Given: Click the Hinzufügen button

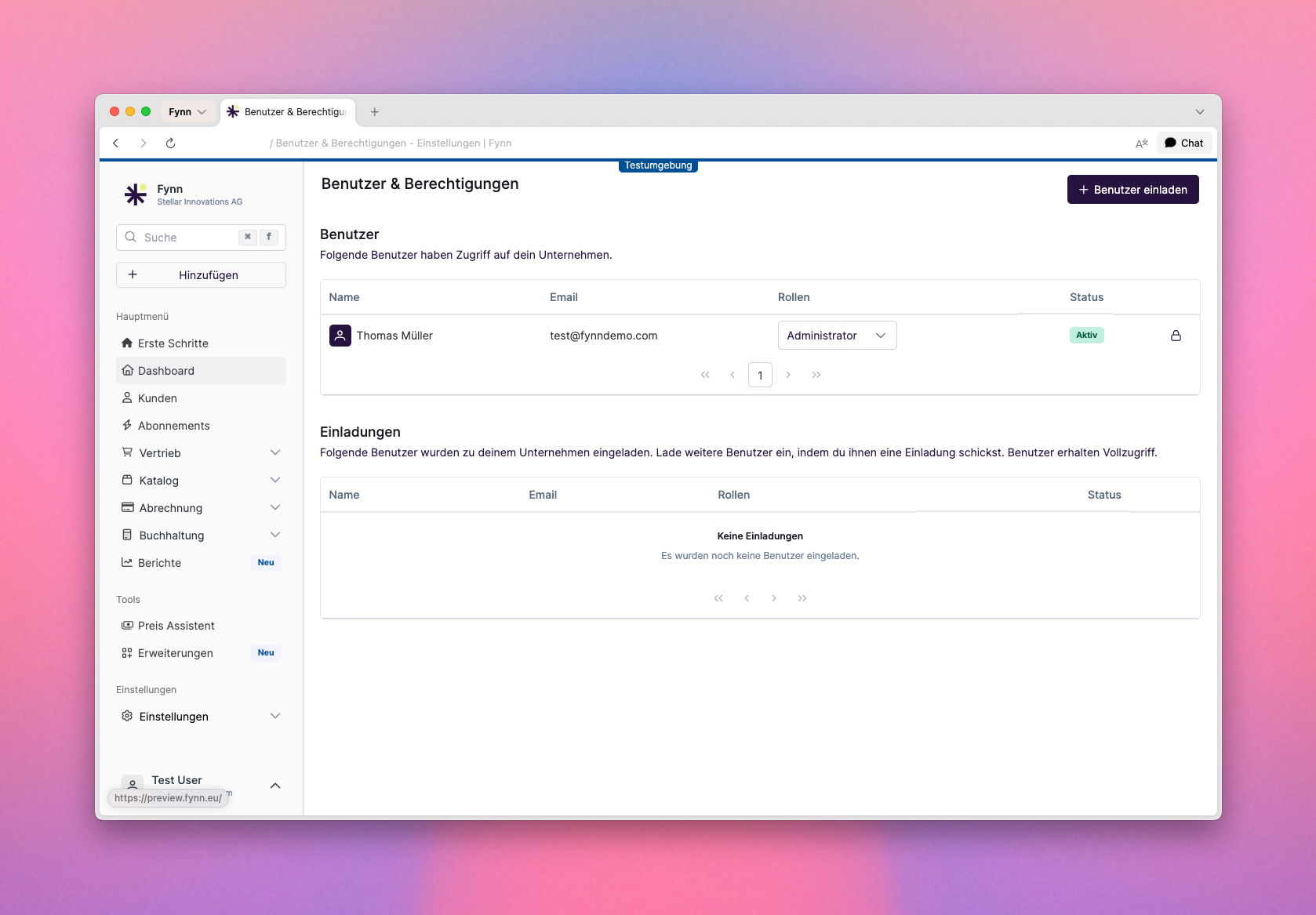Looking at the screenshot, I should 201,275.
